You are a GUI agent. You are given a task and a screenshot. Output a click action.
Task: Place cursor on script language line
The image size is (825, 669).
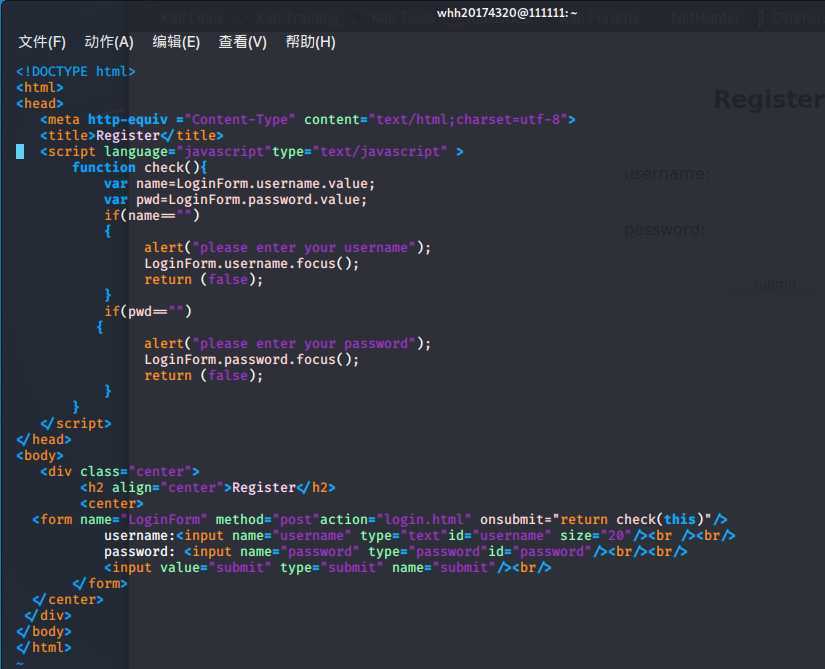point(252,151)
